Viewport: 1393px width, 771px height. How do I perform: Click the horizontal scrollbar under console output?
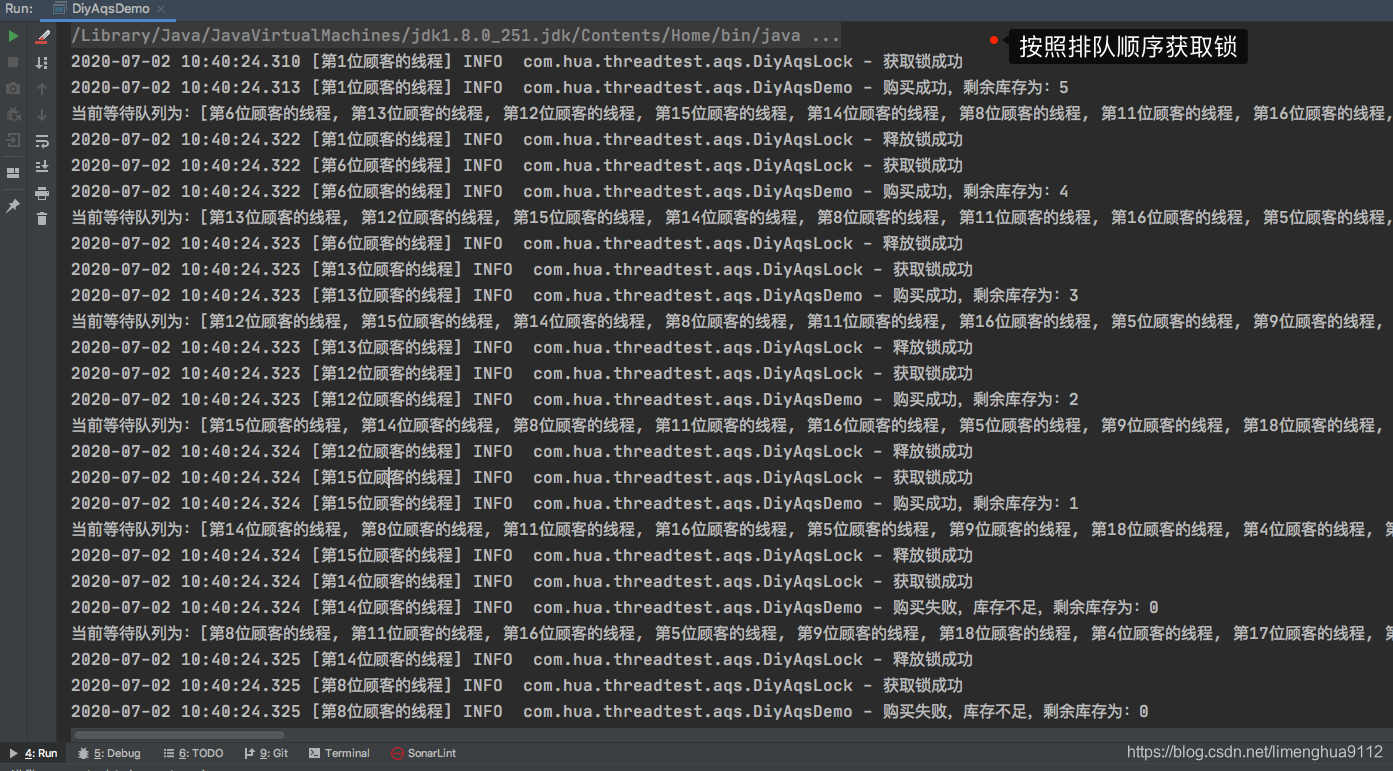pyautogui.click(x=178, y=735)
